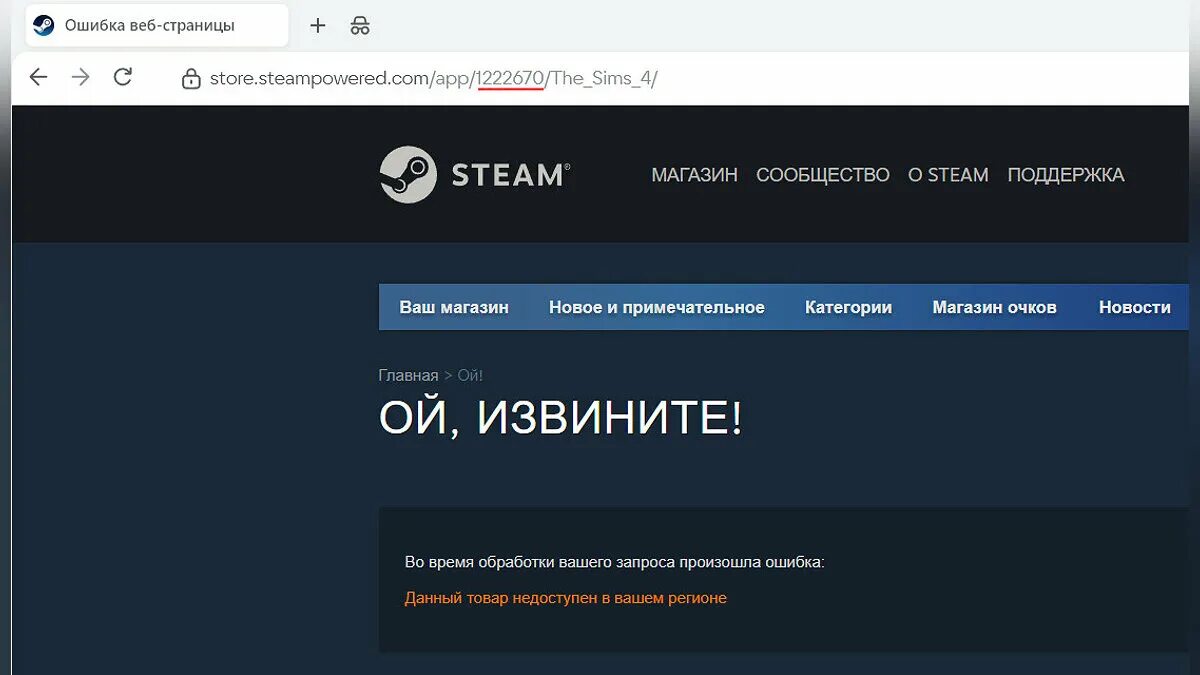1200x675 pixels.
Task: Open the ПОДДЕРЖКА header link
Action: point(1066,175)
